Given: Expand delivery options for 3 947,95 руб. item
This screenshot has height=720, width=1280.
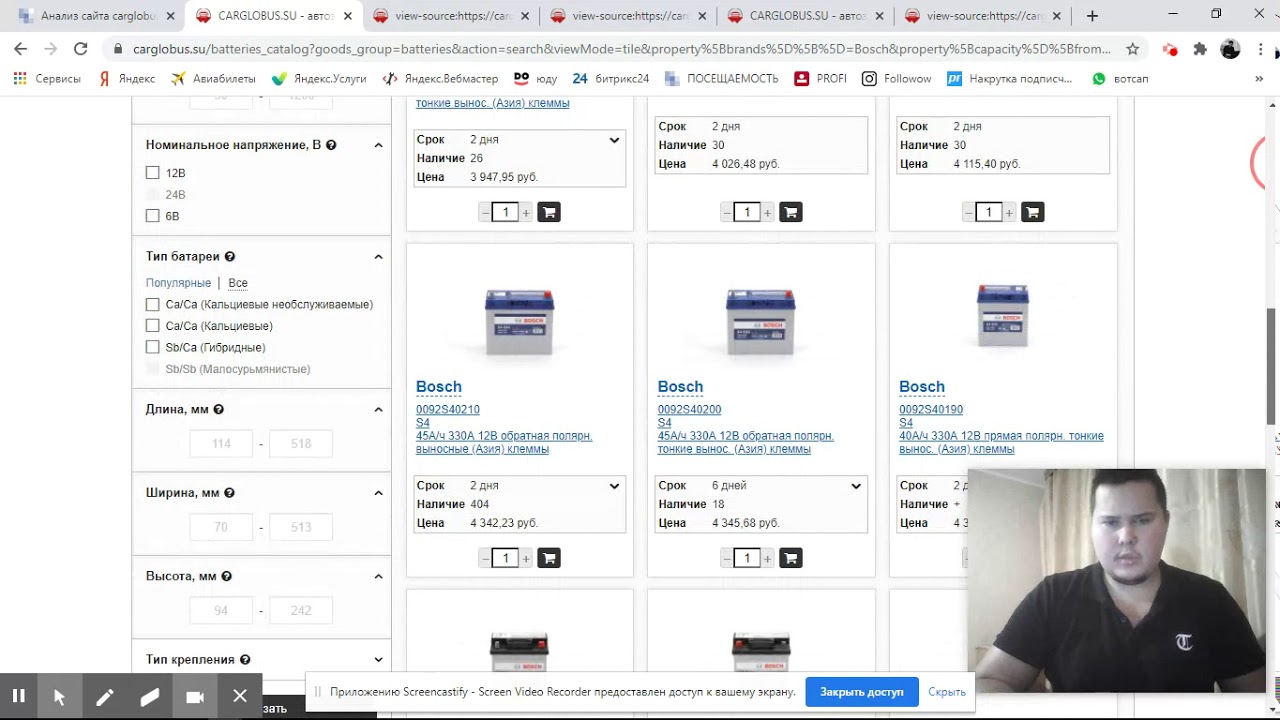Looking at the screenshot, I should (x=614, y=140).
